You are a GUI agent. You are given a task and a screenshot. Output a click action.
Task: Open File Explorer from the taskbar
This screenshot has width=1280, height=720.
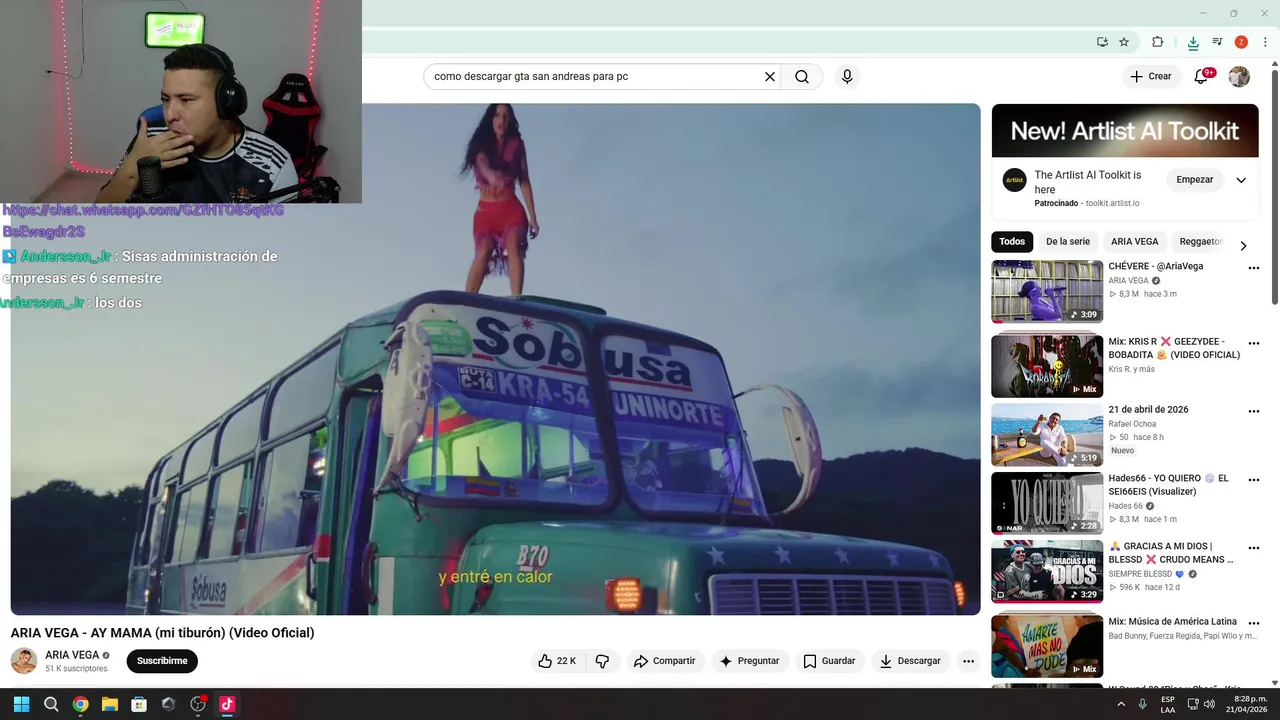click(x=110, y=704)
